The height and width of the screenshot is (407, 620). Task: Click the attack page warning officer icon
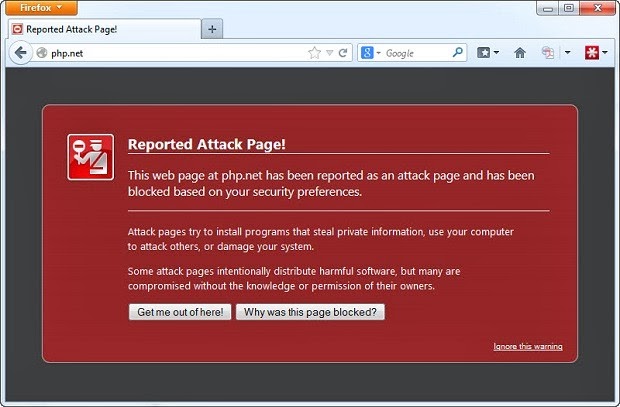pos(91,157)
